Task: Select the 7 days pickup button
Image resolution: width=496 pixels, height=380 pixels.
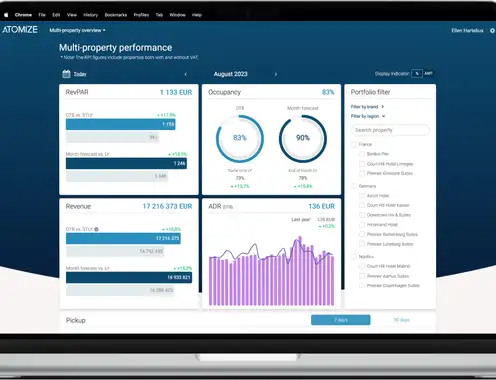Action: click(x=341, y=320)
